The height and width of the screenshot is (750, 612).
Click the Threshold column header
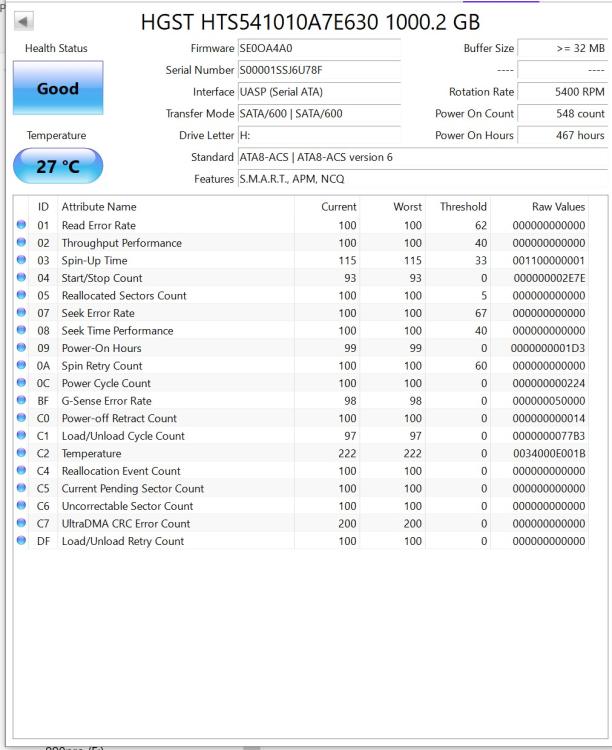pyautogui.click(x=458, y=207)
